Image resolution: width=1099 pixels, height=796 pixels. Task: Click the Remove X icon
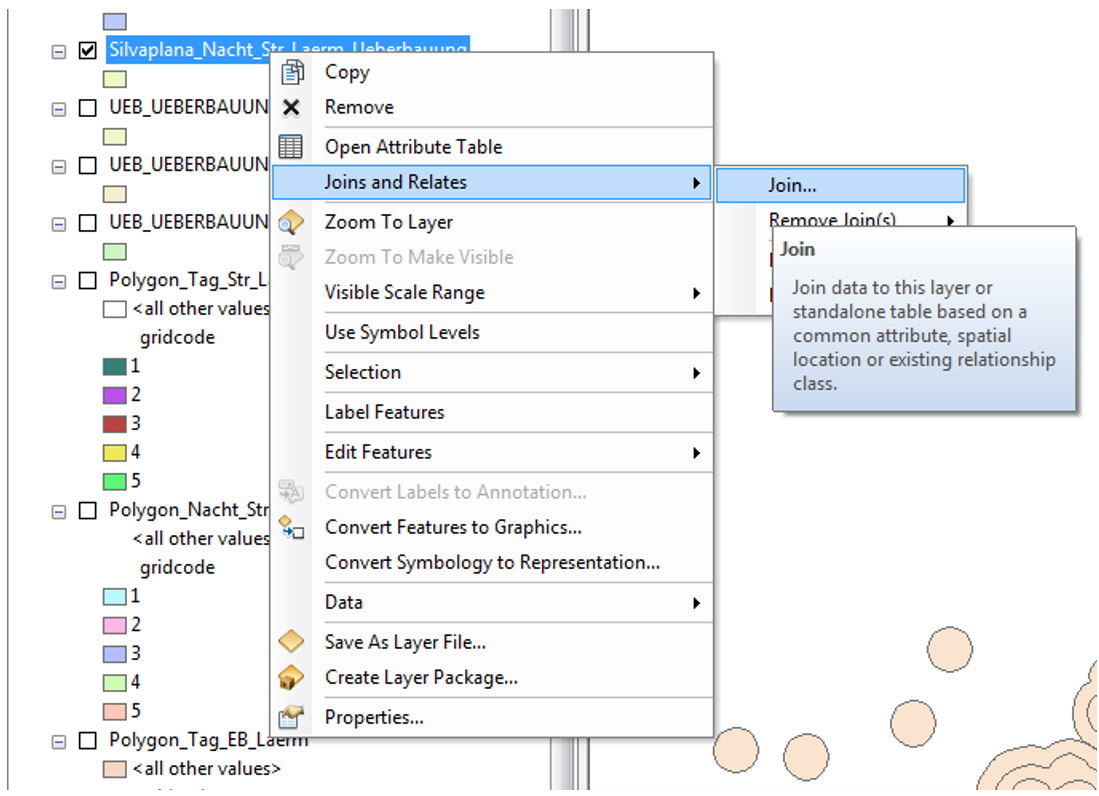click(291, 107)
